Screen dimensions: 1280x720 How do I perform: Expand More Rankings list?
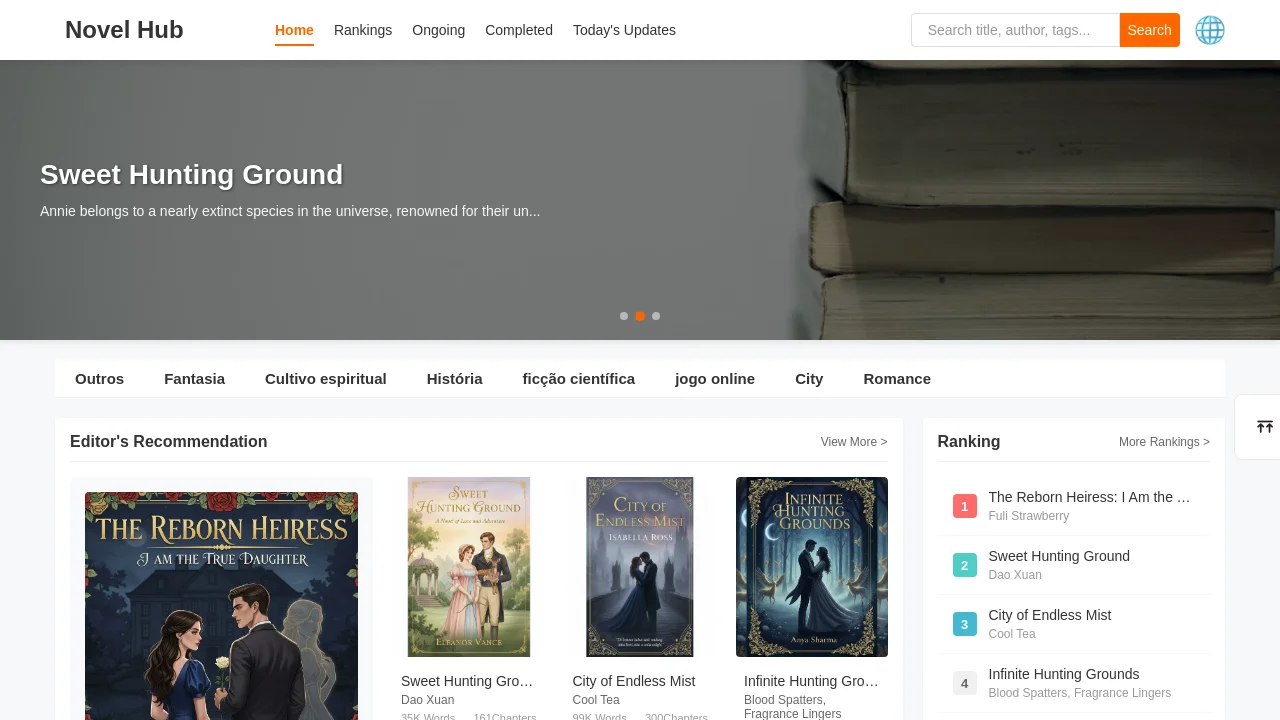click(1163, 442)
